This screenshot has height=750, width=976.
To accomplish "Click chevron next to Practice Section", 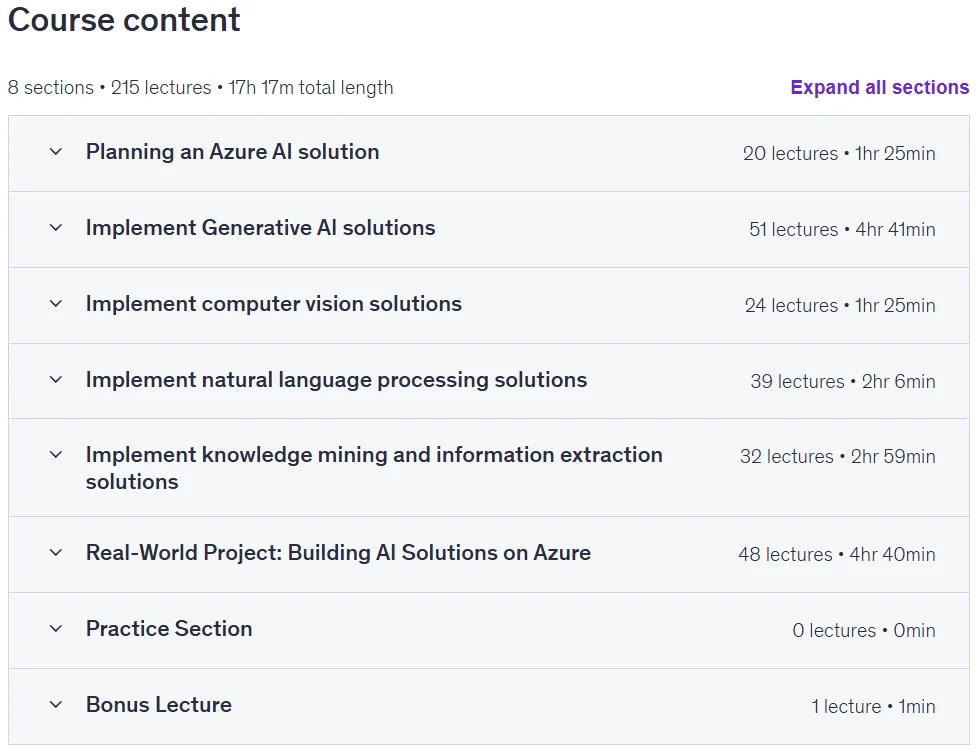I will 56,629.
